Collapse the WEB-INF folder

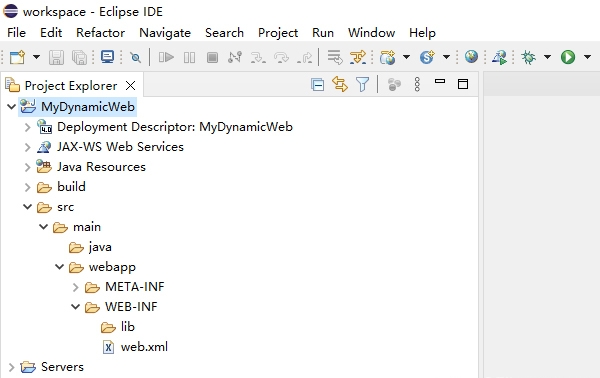[x=75, y=306]
